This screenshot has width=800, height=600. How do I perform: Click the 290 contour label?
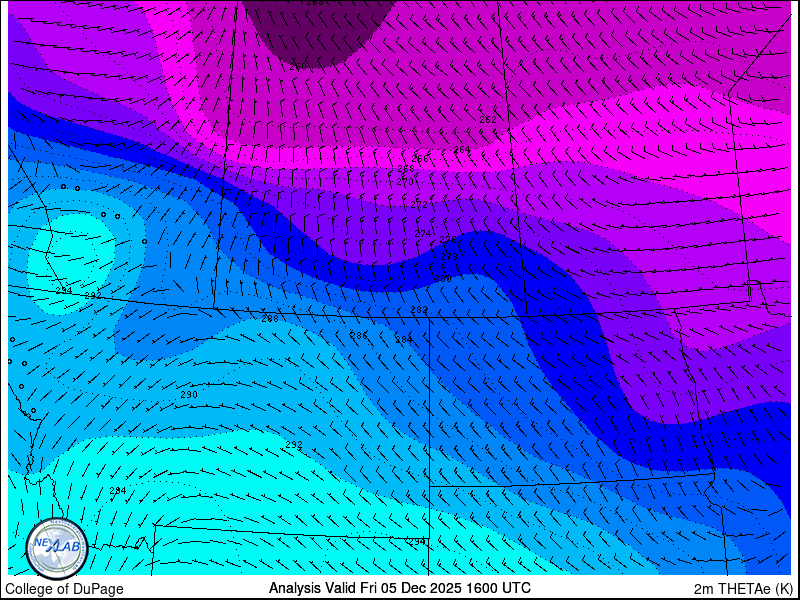pyautogui.click(x=189, y=395)
